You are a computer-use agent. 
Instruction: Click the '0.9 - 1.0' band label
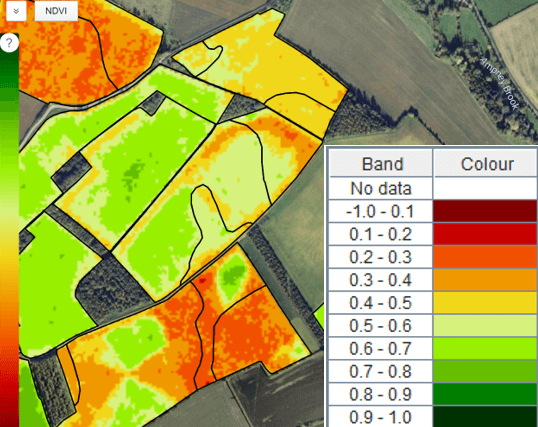[381, 417]
